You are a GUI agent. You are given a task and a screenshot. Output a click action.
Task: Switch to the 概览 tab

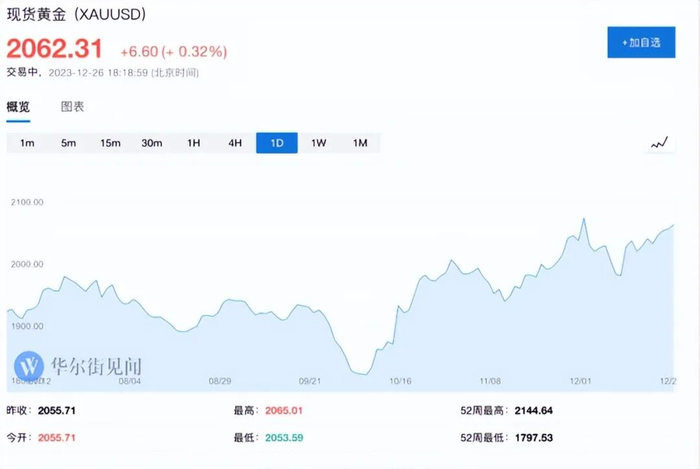click(19, 107)
